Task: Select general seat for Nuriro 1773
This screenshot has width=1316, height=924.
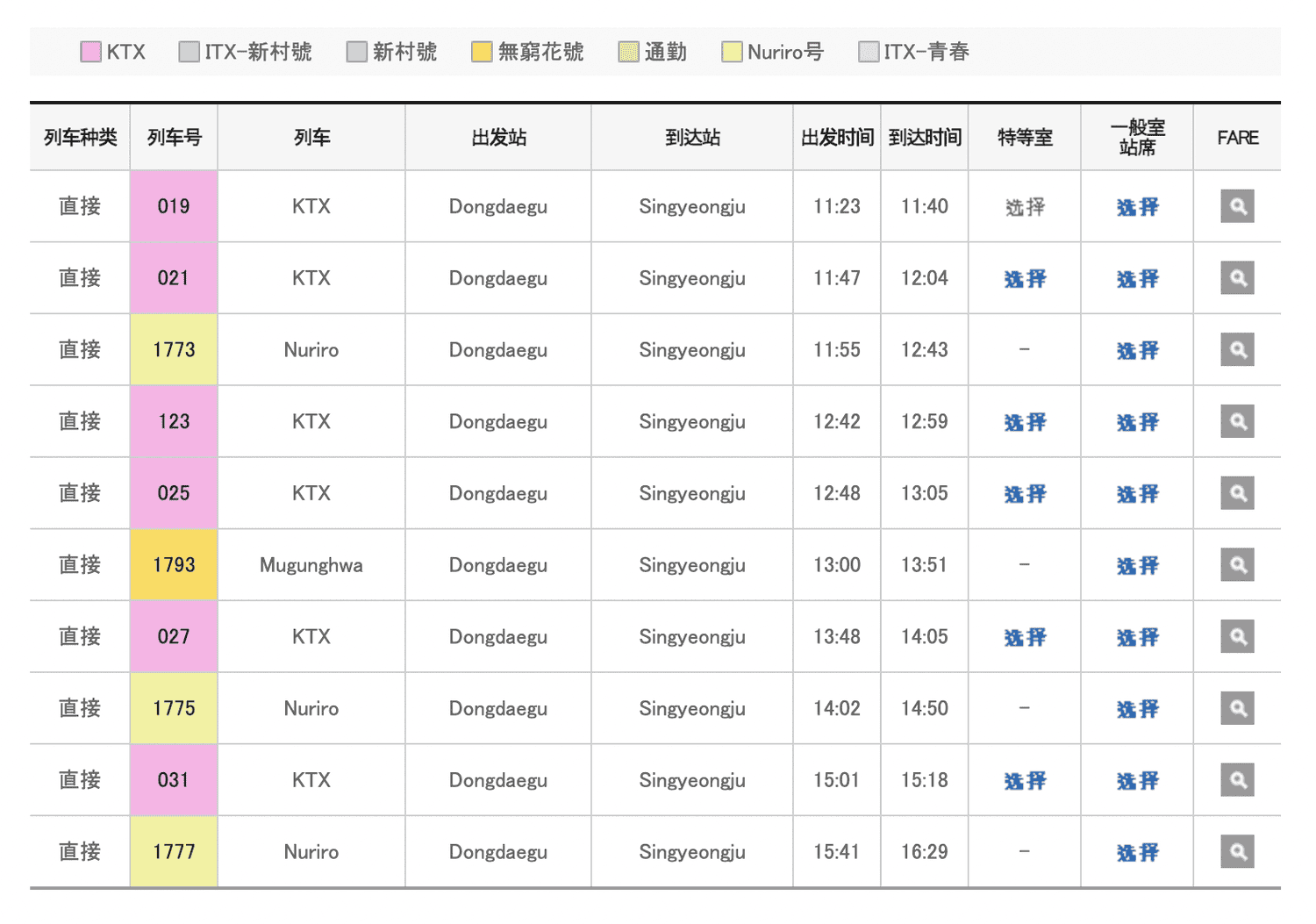Action: tap(1137, 351)
